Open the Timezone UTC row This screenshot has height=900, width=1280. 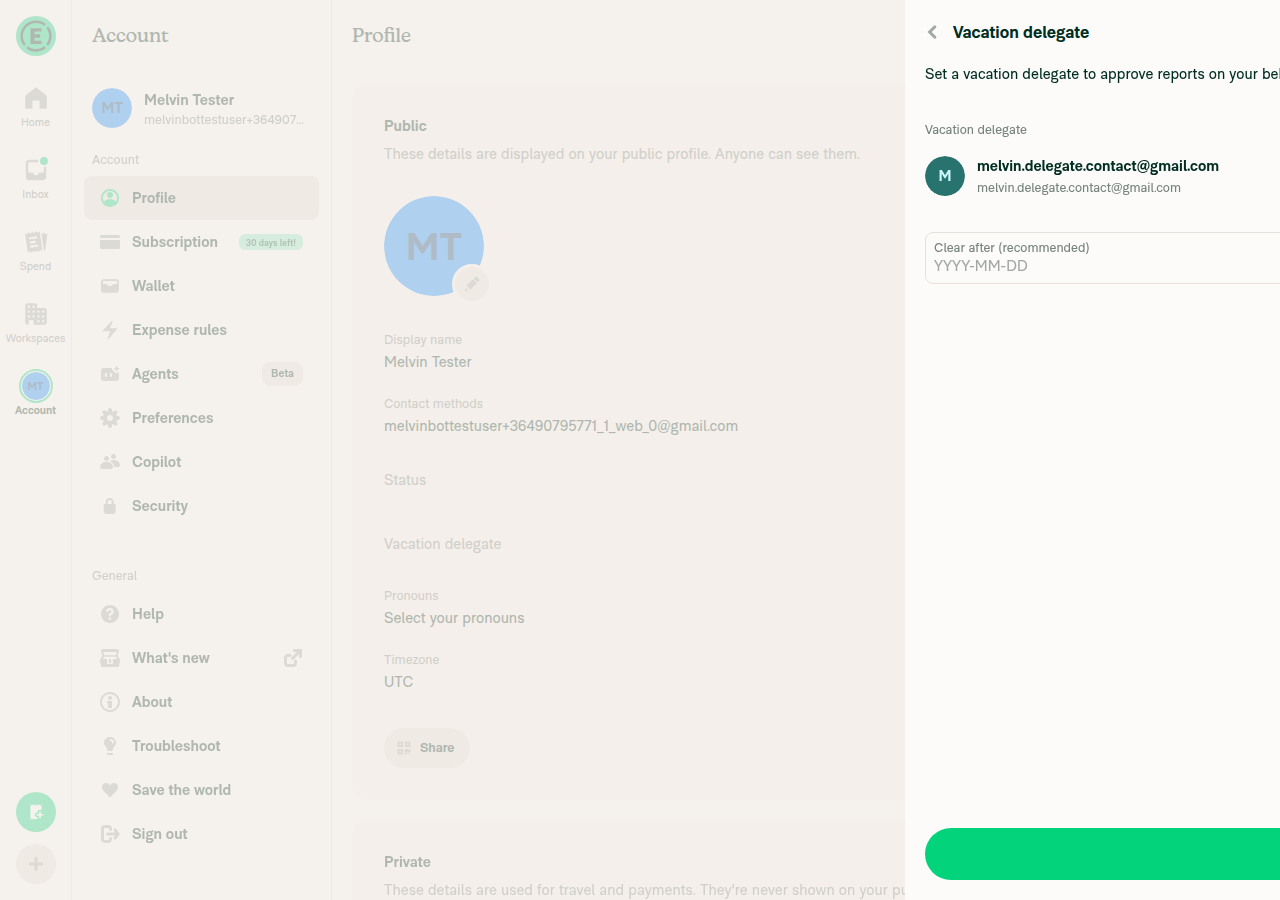628,672
